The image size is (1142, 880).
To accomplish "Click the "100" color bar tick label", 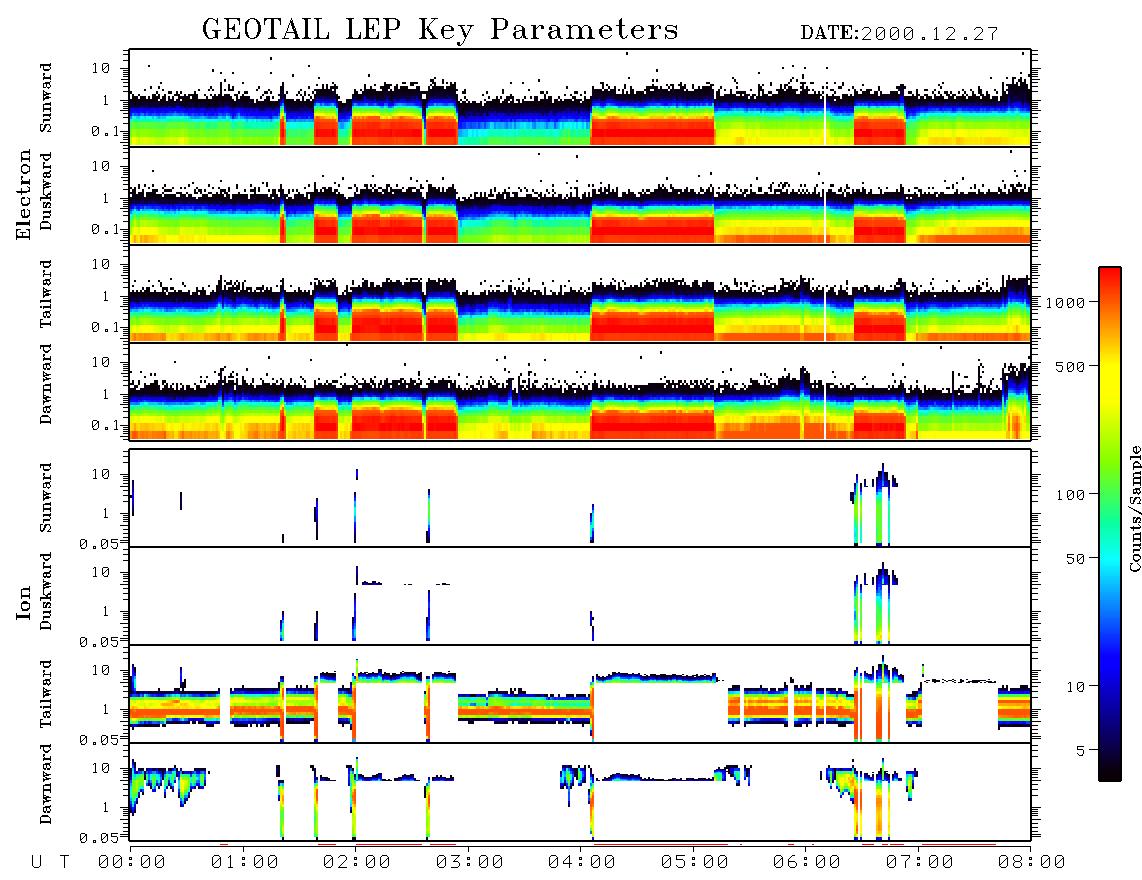I will 1070,495.
